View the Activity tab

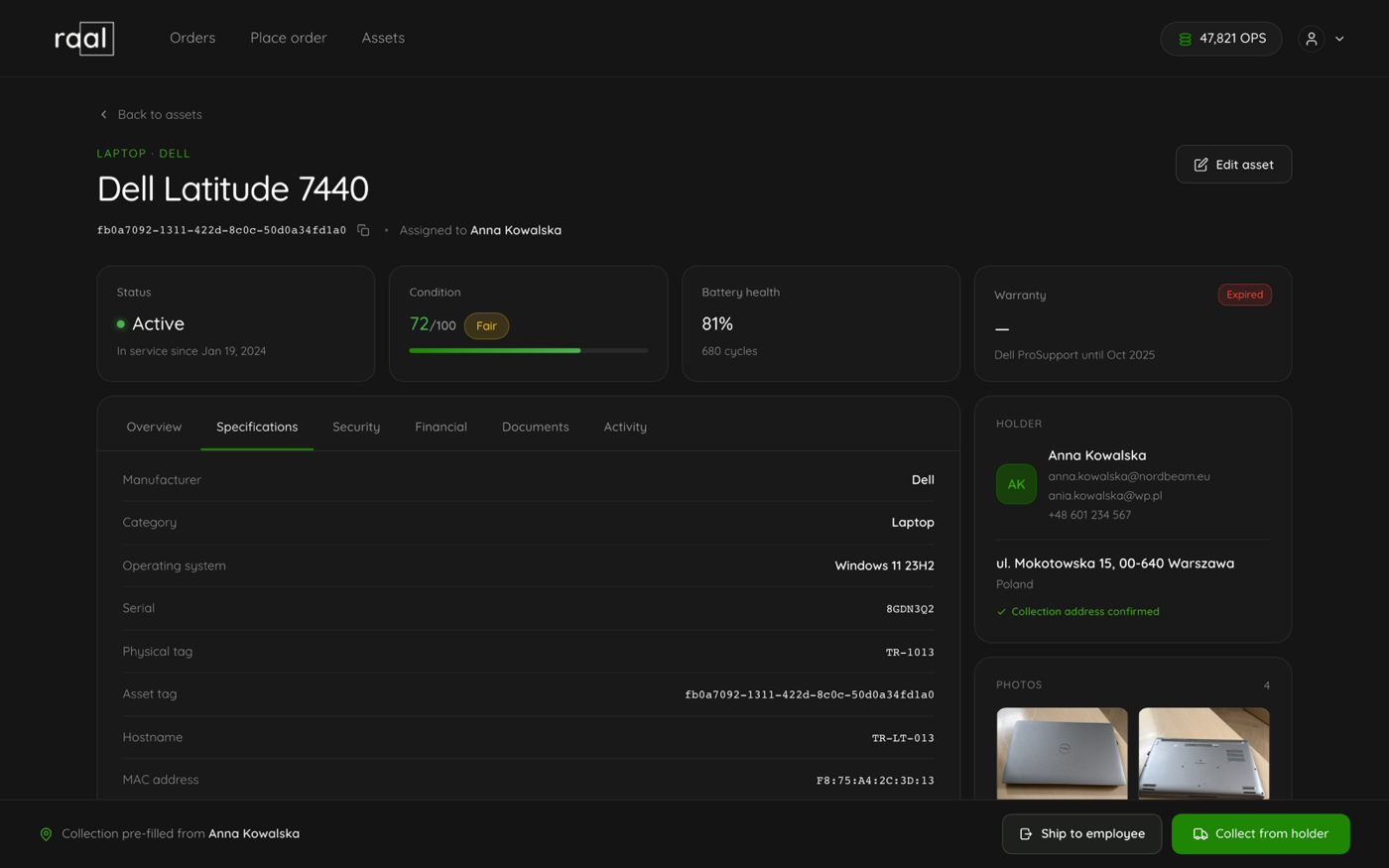click(625, 427)
